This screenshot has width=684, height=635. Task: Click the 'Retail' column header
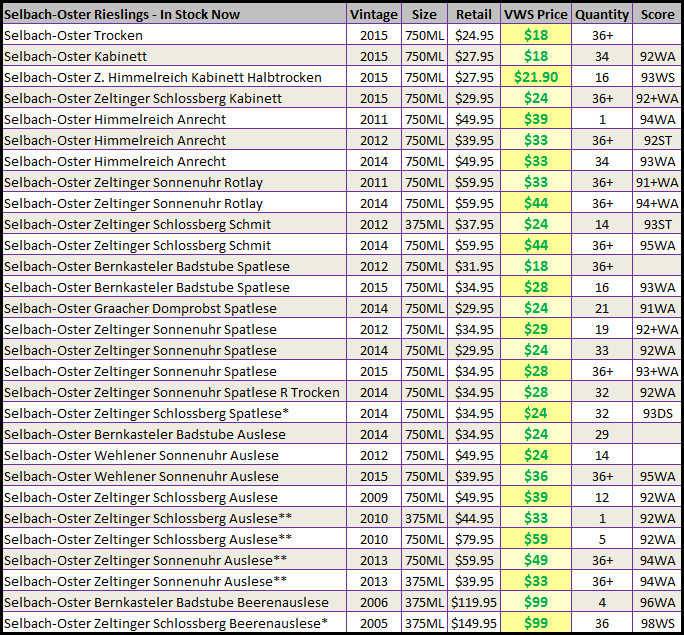coord(474,14)
